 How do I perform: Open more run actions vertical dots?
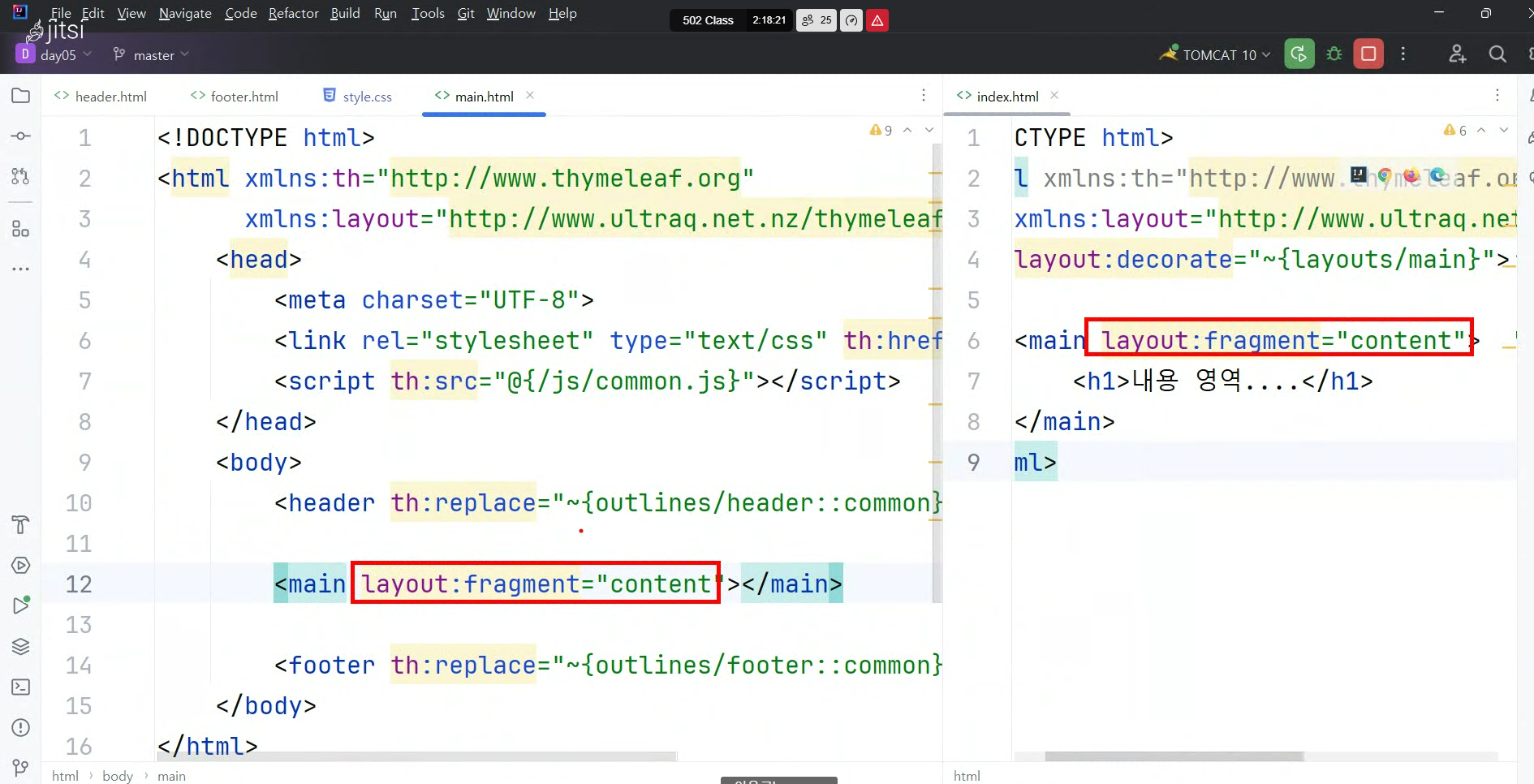pyautogui.click(x=1403, y=54)
